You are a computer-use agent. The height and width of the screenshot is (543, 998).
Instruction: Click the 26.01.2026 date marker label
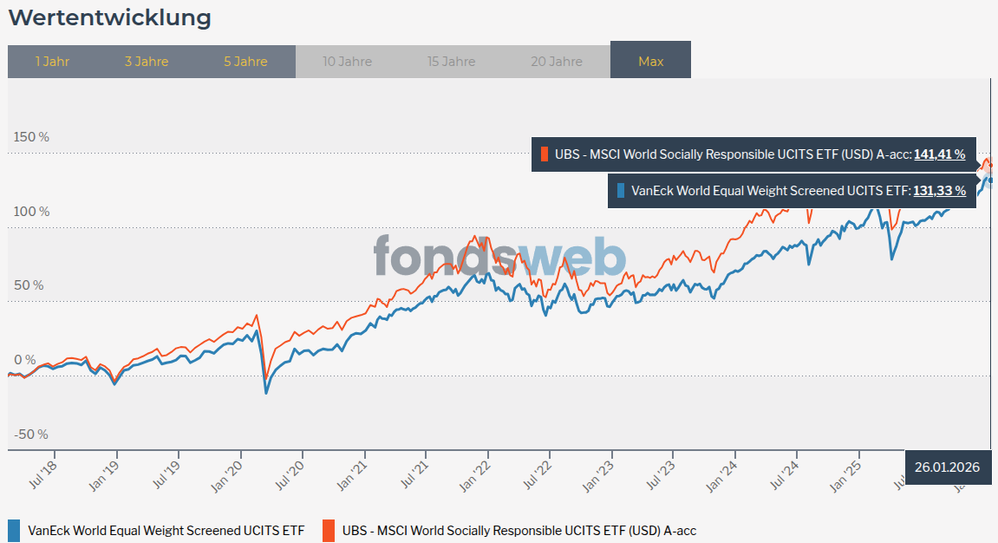coord(947,467)
